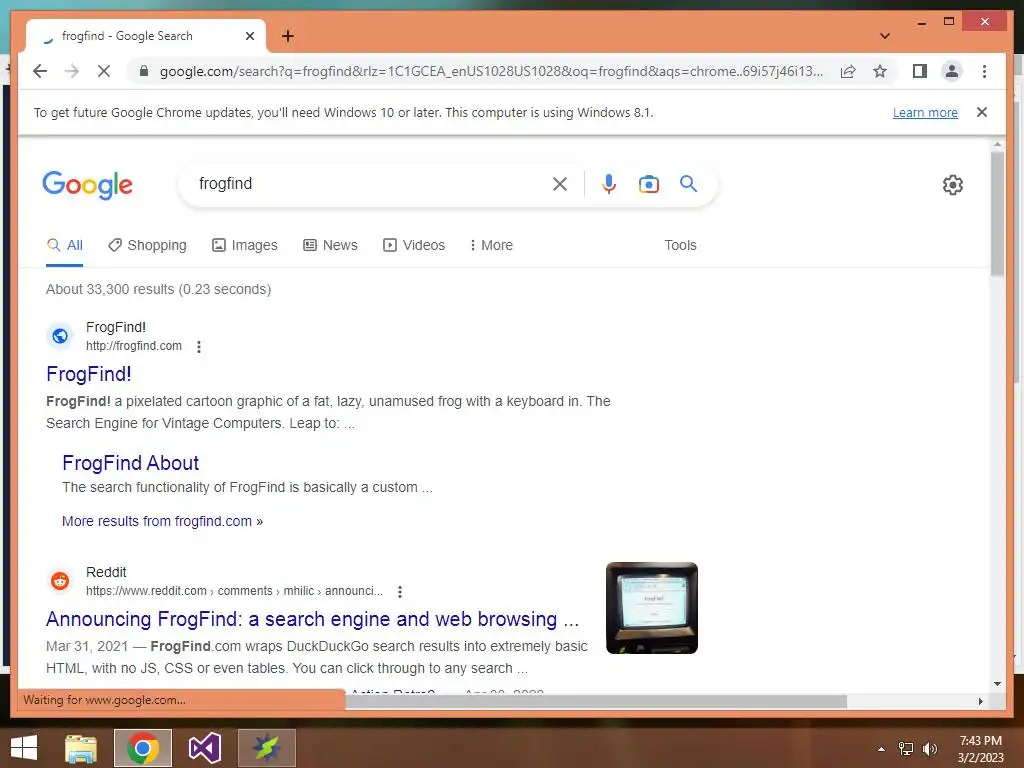Clear the search box text
Viewport: 1024px width, 768px height.
(560, 184)
